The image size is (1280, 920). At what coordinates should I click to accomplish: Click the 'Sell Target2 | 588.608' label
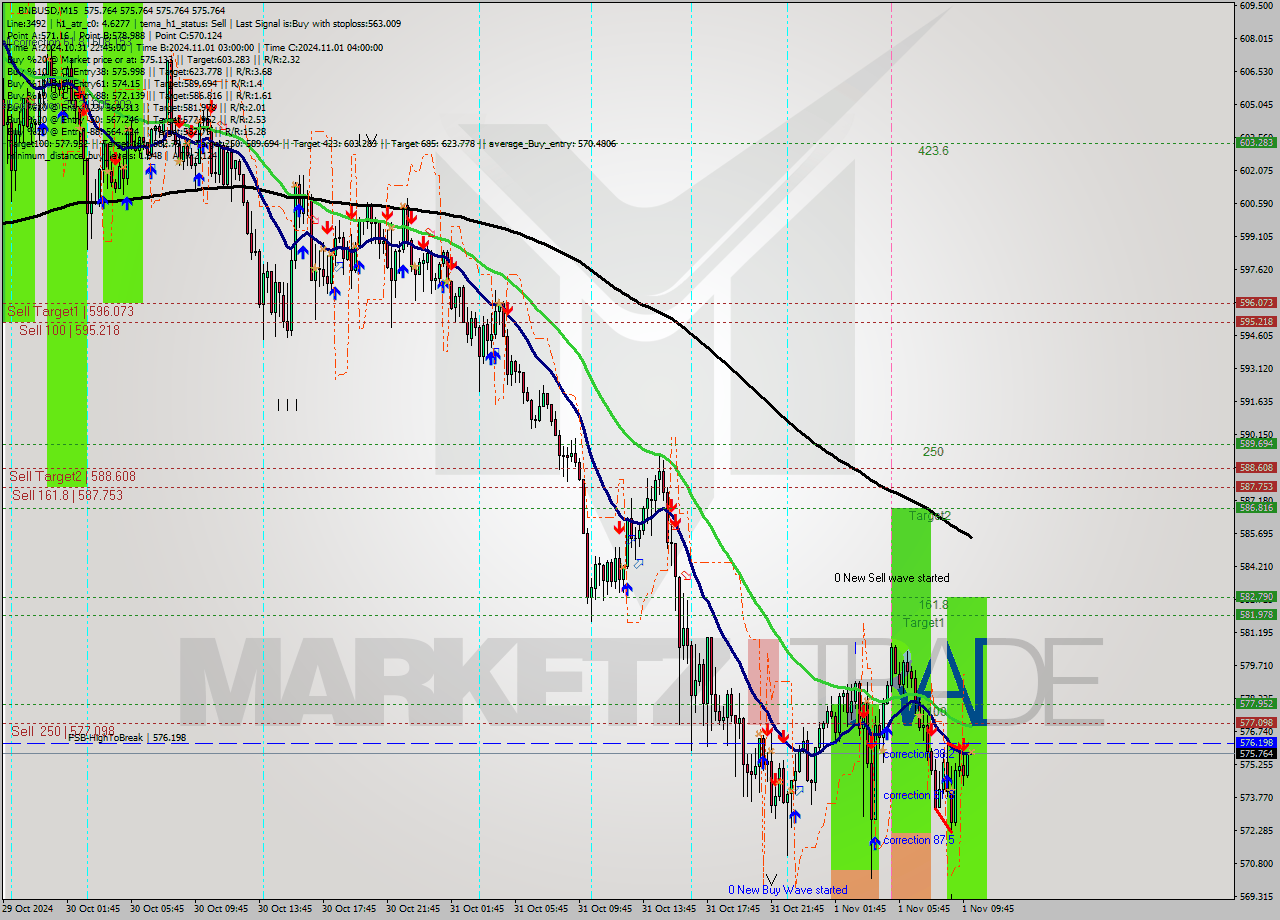click(x=72, y=477)
